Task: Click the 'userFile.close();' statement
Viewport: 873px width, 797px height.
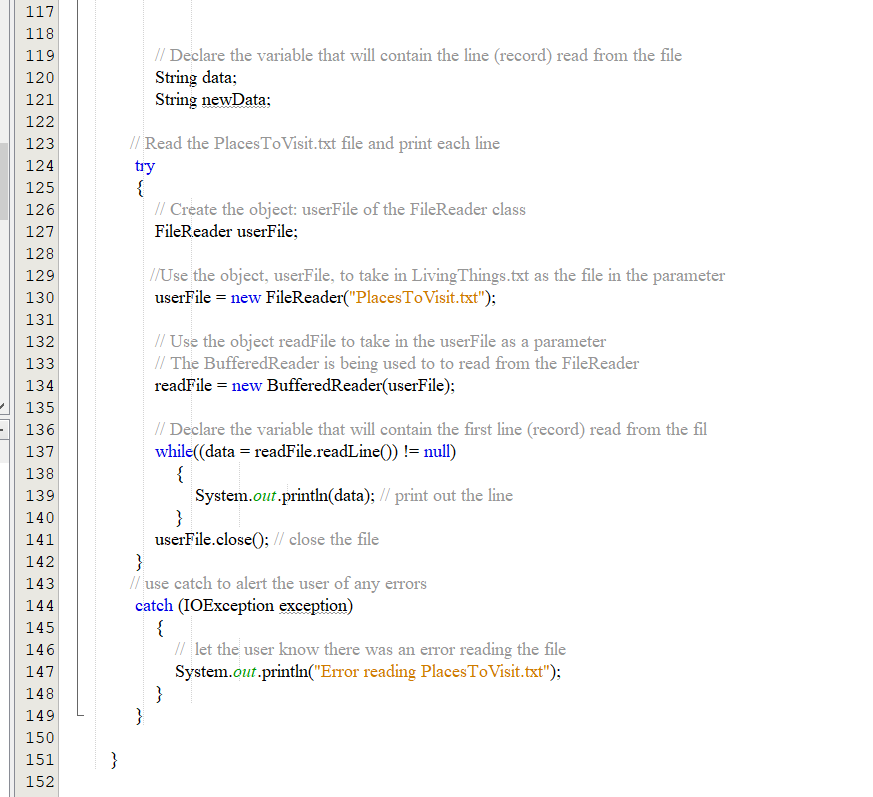Action: click(212, 540)
